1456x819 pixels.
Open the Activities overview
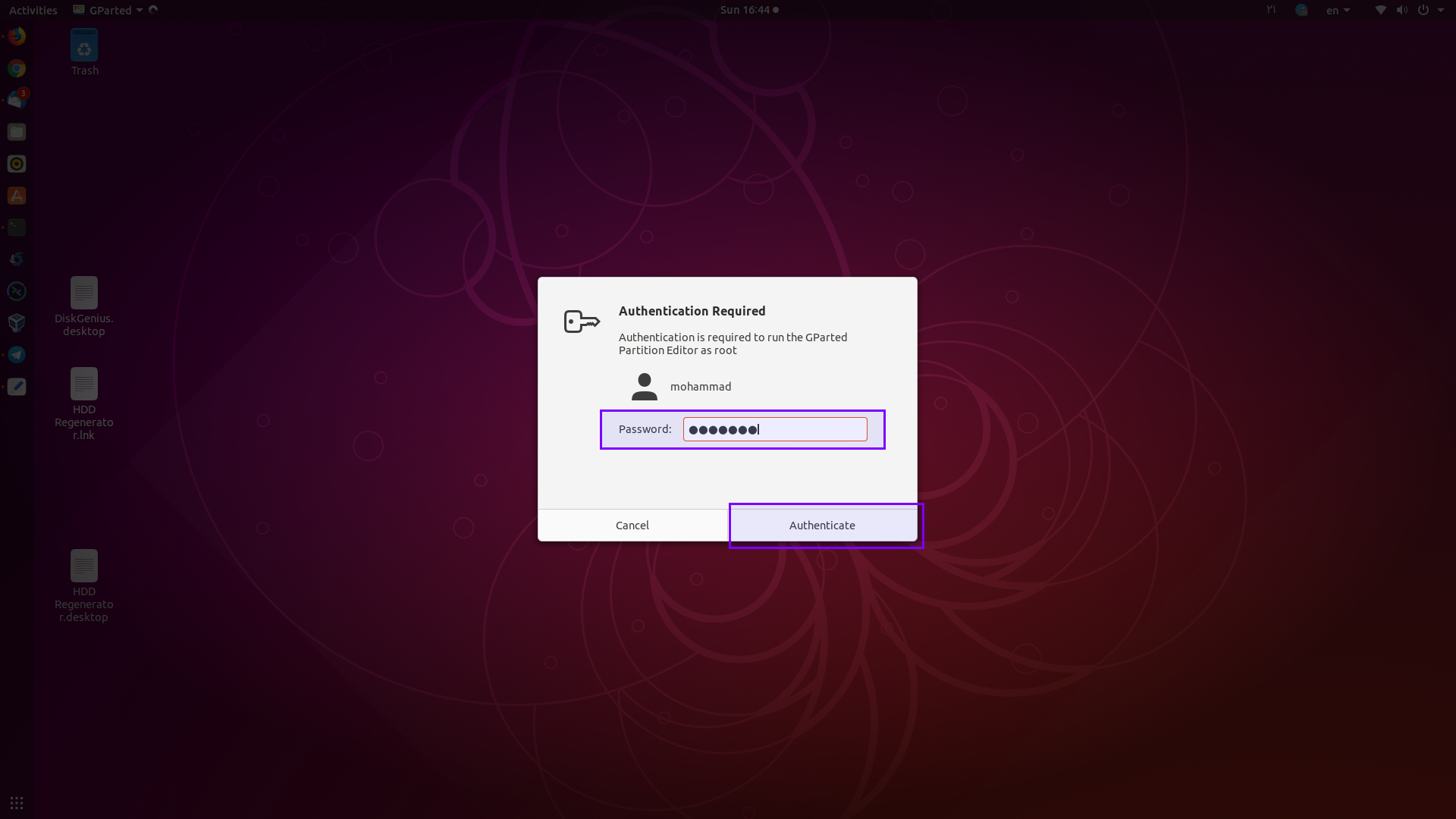click(33, 10)
